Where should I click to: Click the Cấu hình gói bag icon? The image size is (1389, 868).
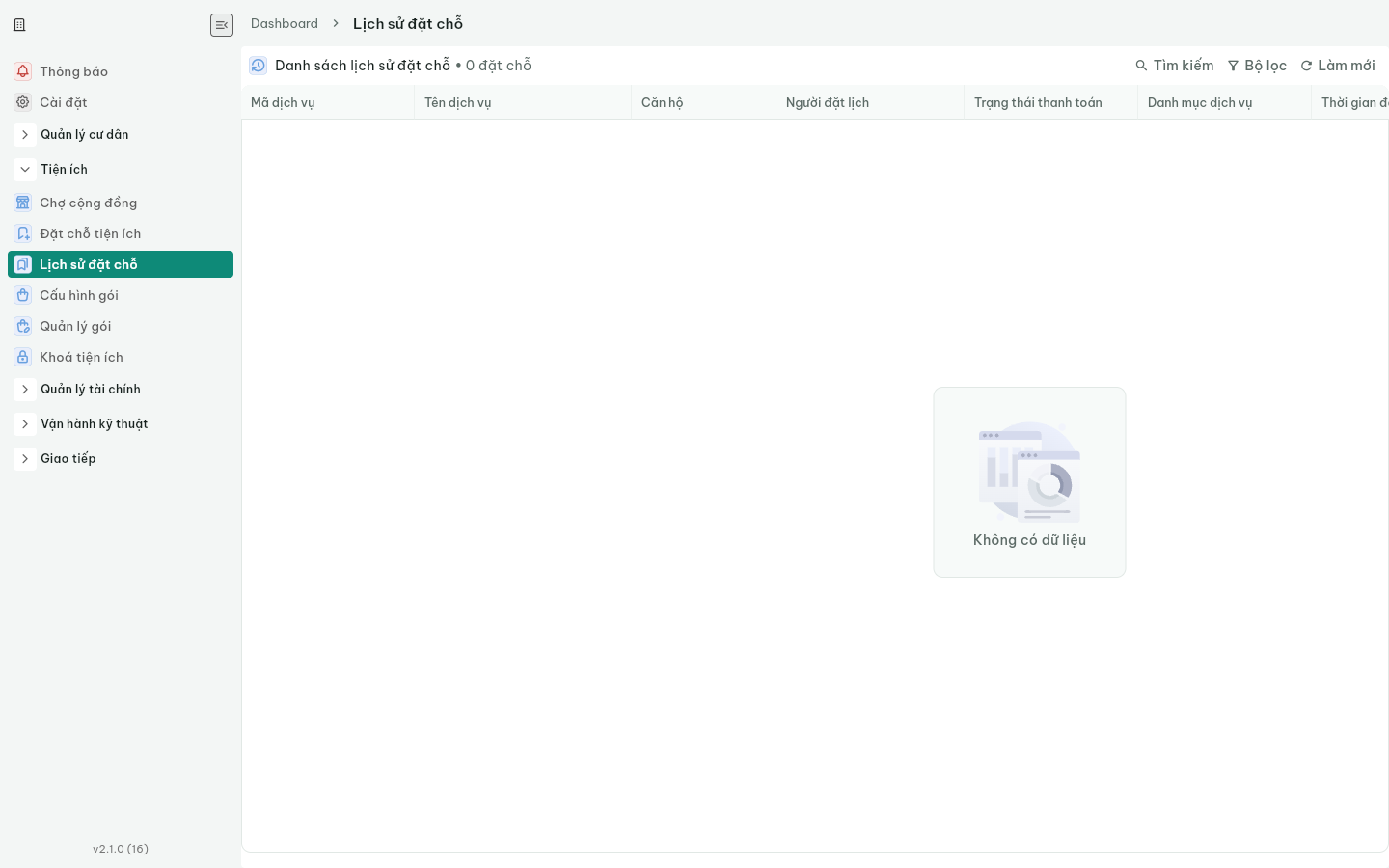coord(23,295)
